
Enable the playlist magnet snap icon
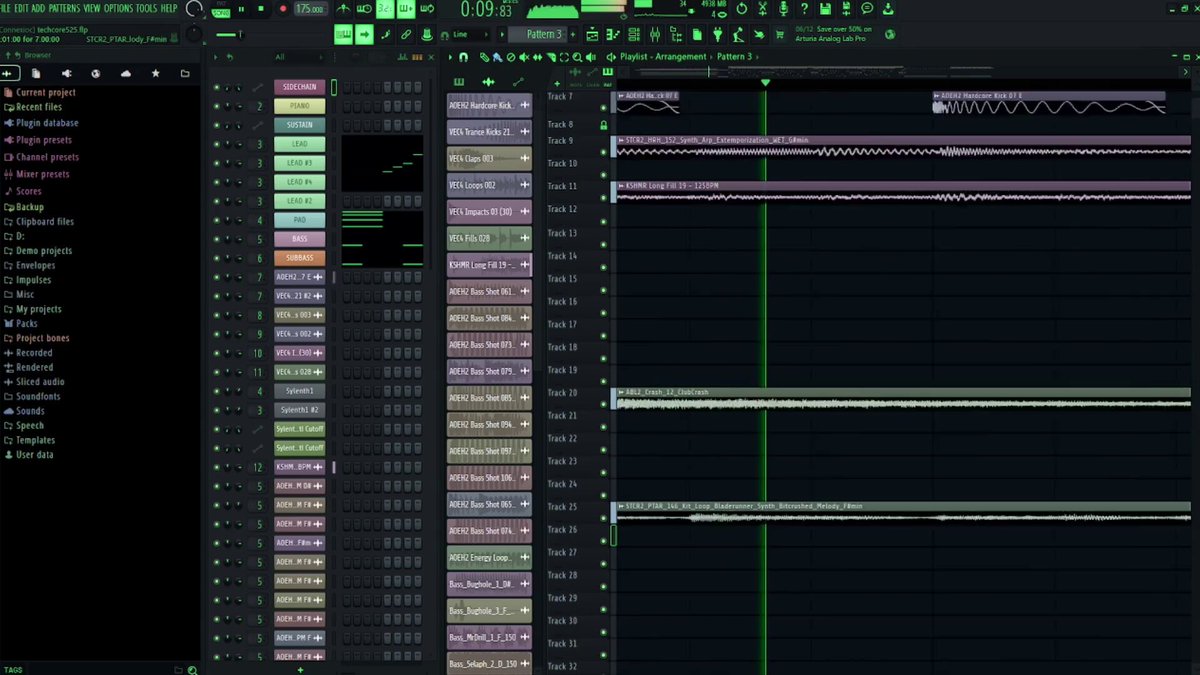462,57
